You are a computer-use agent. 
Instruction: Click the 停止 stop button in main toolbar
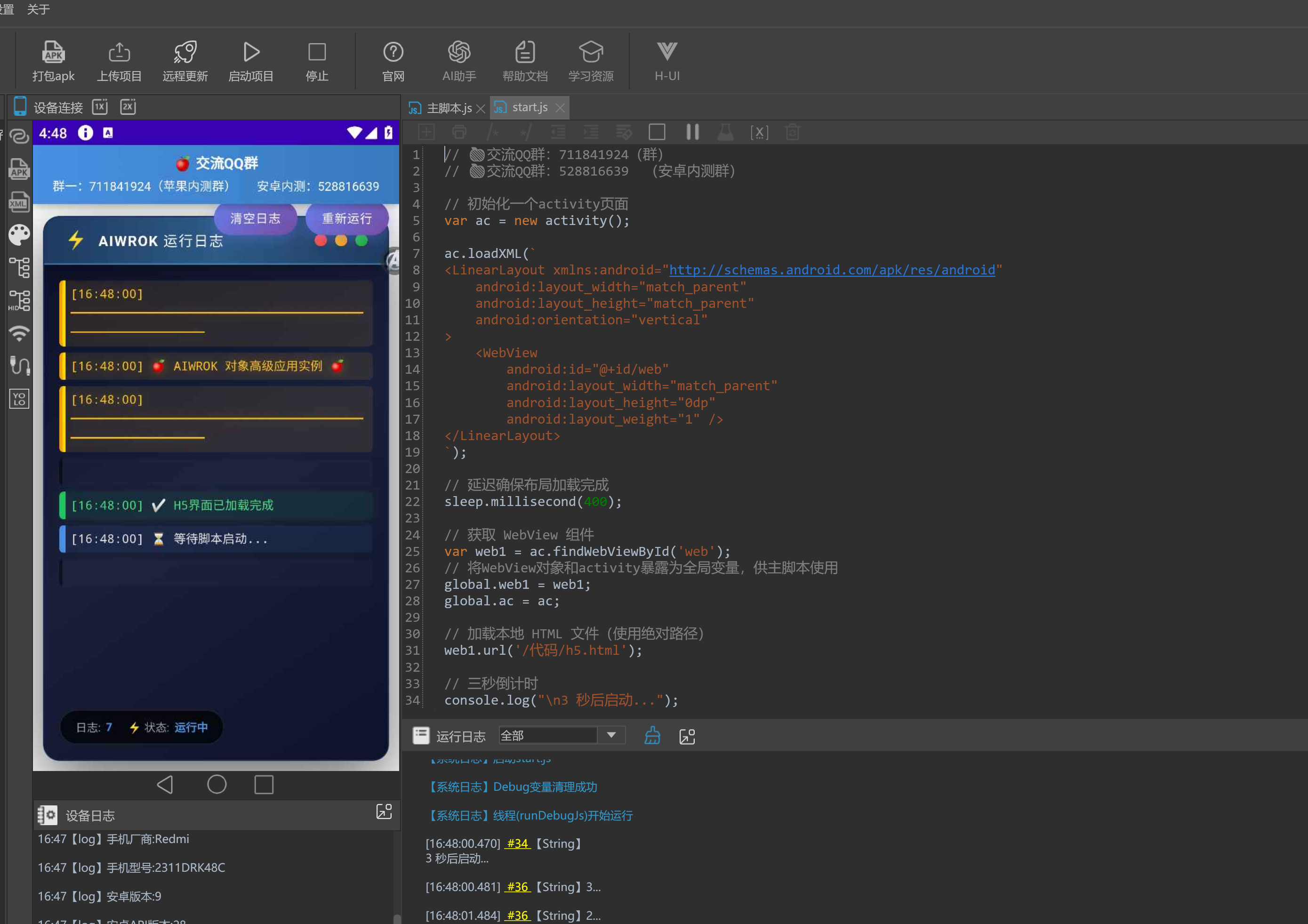(317, 62)
